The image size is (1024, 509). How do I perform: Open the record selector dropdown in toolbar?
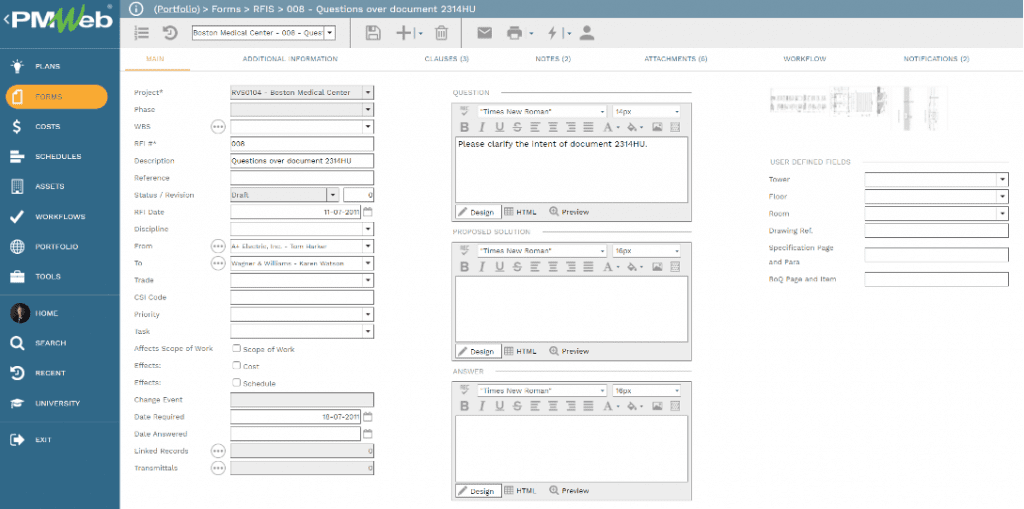coord(330,33)
